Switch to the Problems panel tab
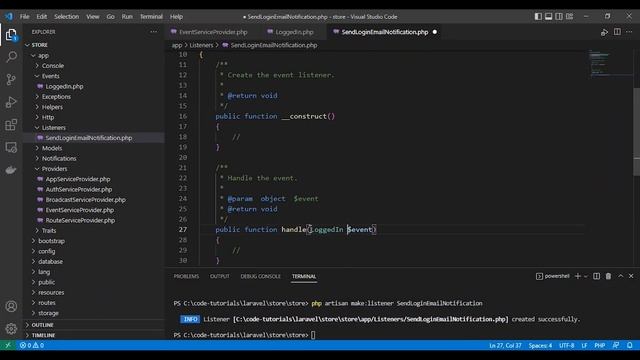Screen dimensions: 640x360 point(186,276)
